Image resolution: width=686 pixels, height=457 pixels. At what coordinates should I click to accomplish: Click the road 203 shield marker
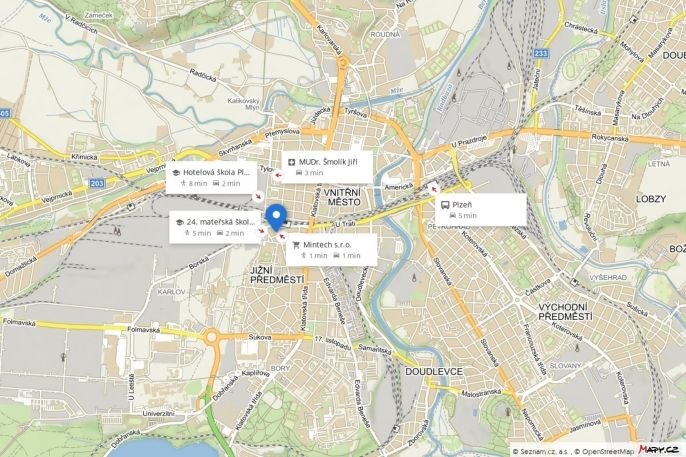point(97,183)
